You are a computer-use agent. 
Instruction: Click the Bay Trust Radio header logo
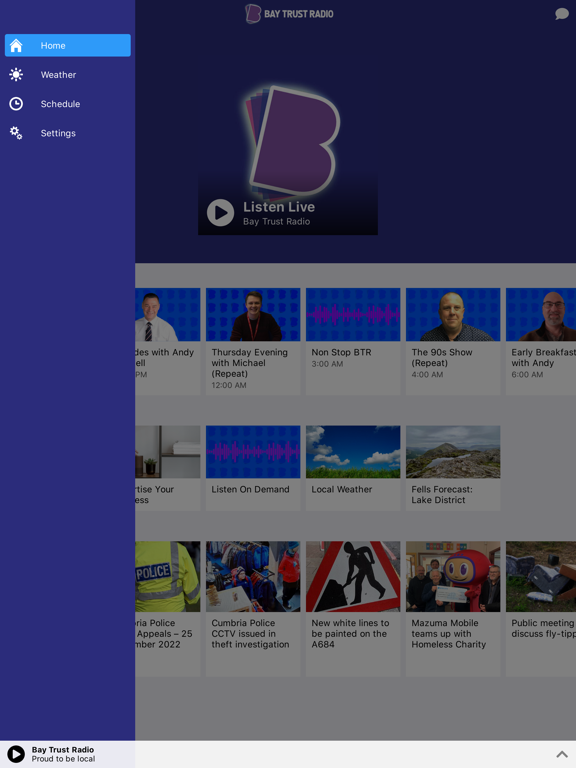click(289, 14)
